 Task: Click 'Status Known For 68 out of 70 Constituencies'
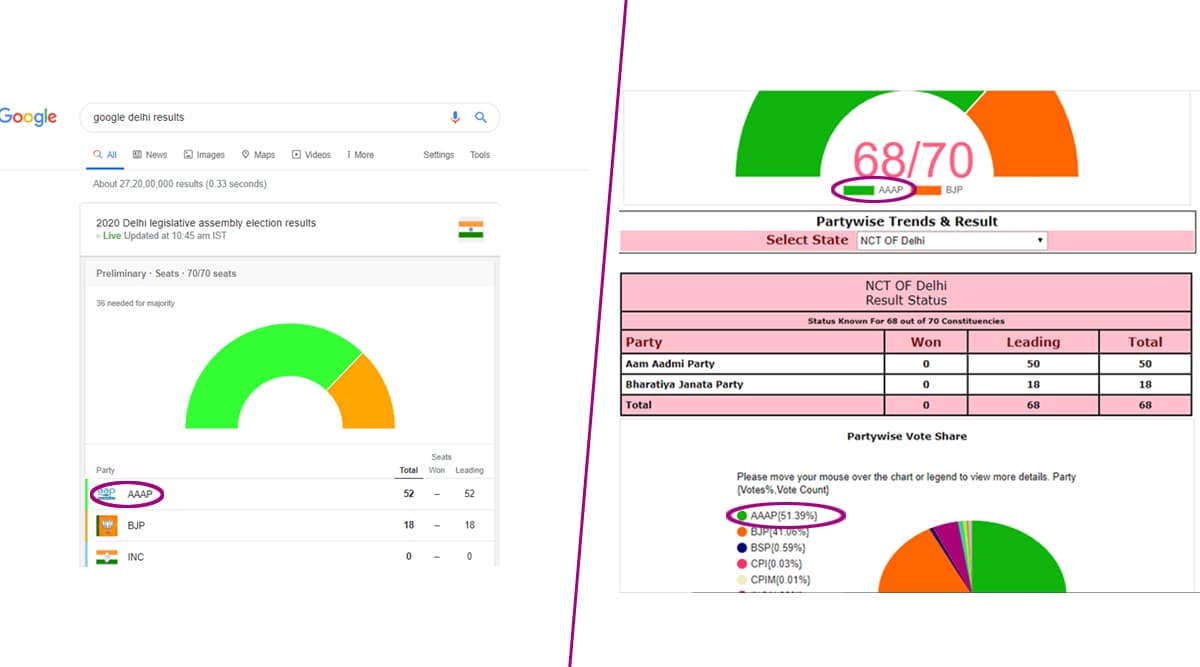(x=906, y=321)
